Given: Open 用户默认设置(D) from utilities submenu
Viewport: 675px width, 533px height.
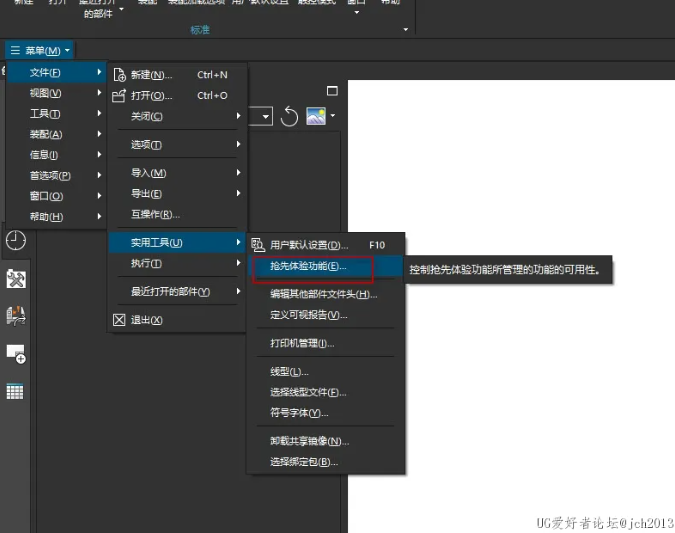Looking at the screenshot, I should coord(308,244).
